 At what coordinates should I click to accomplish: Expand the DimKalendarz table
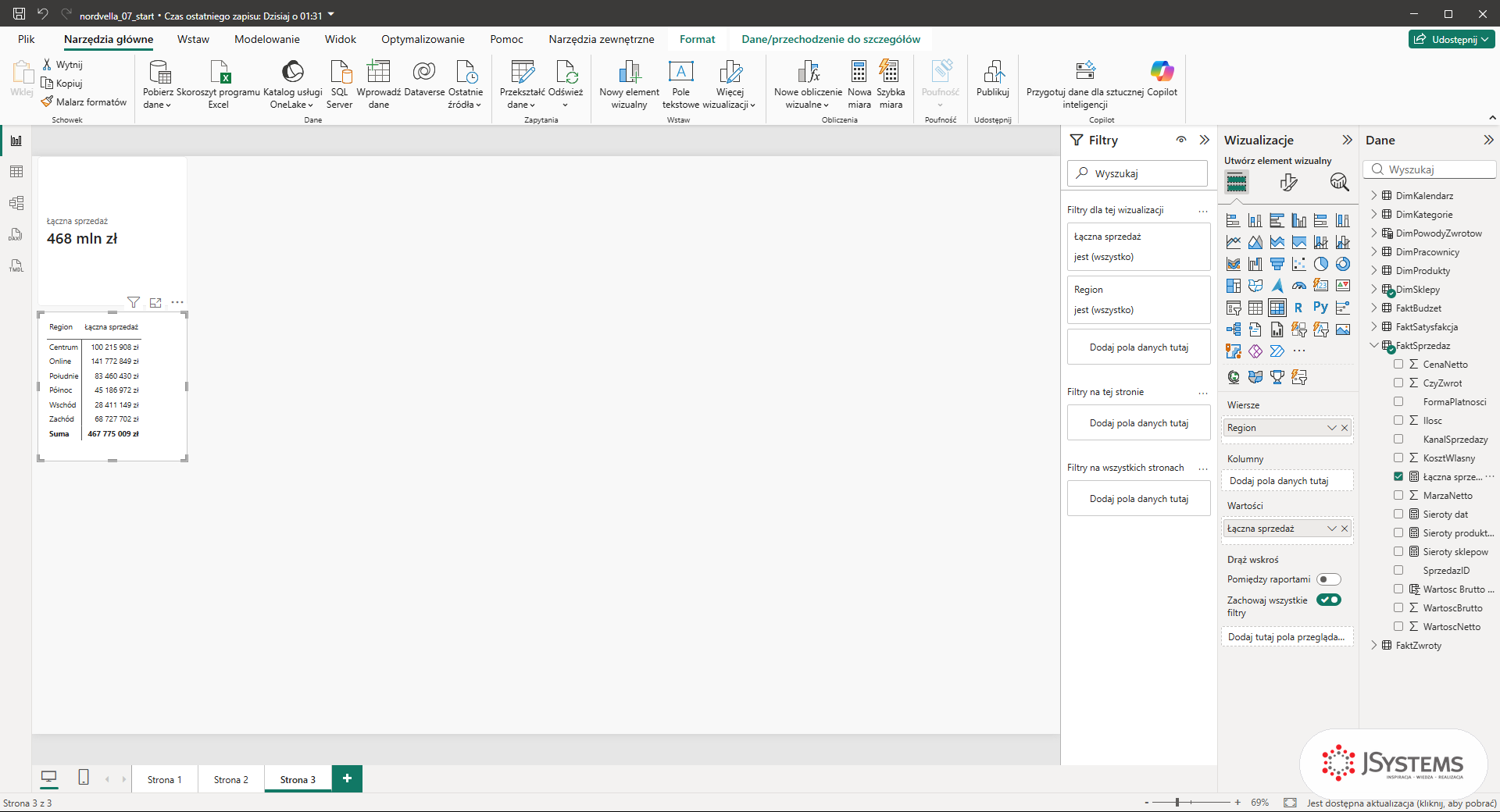tap(1374, 195)
